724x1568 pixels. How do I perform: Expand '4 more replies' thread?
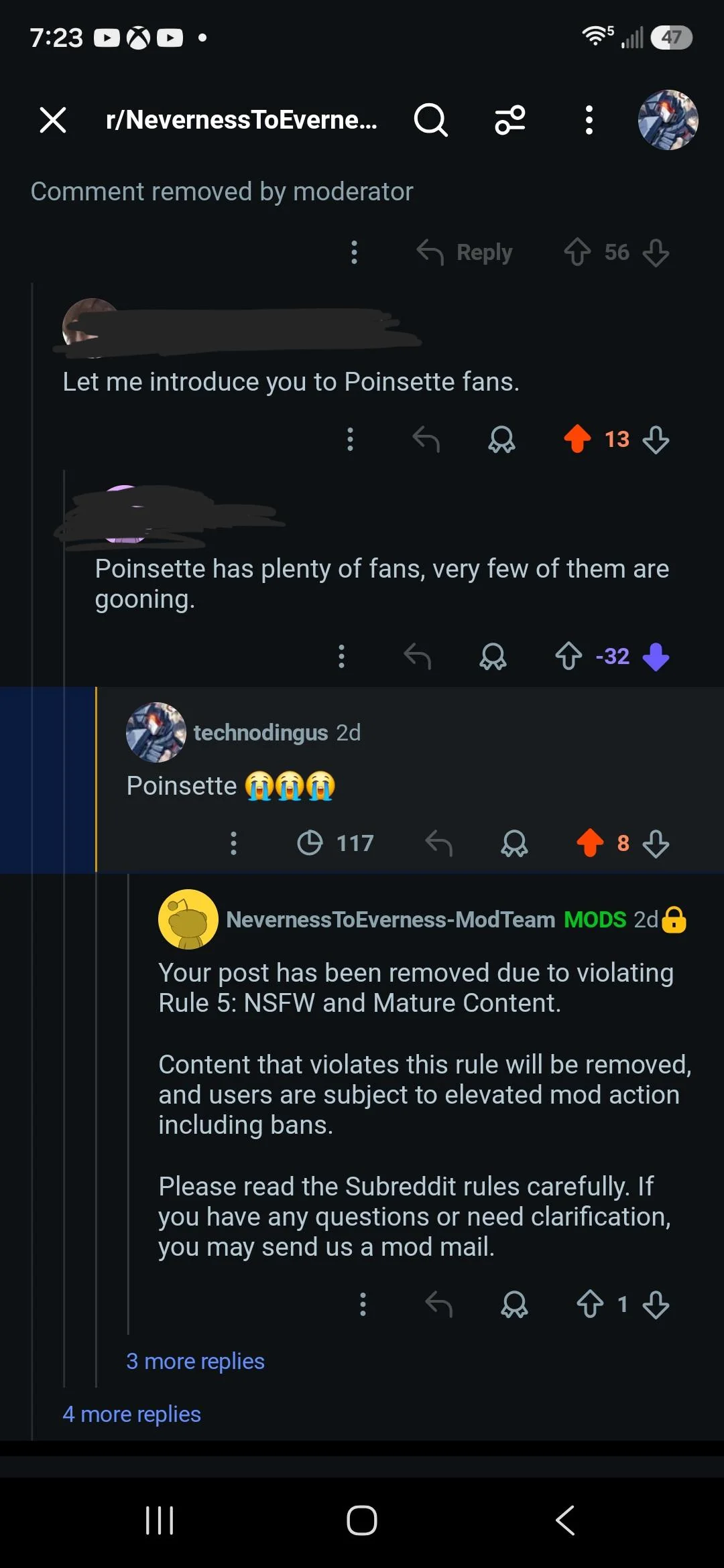tap(131, 1414)
